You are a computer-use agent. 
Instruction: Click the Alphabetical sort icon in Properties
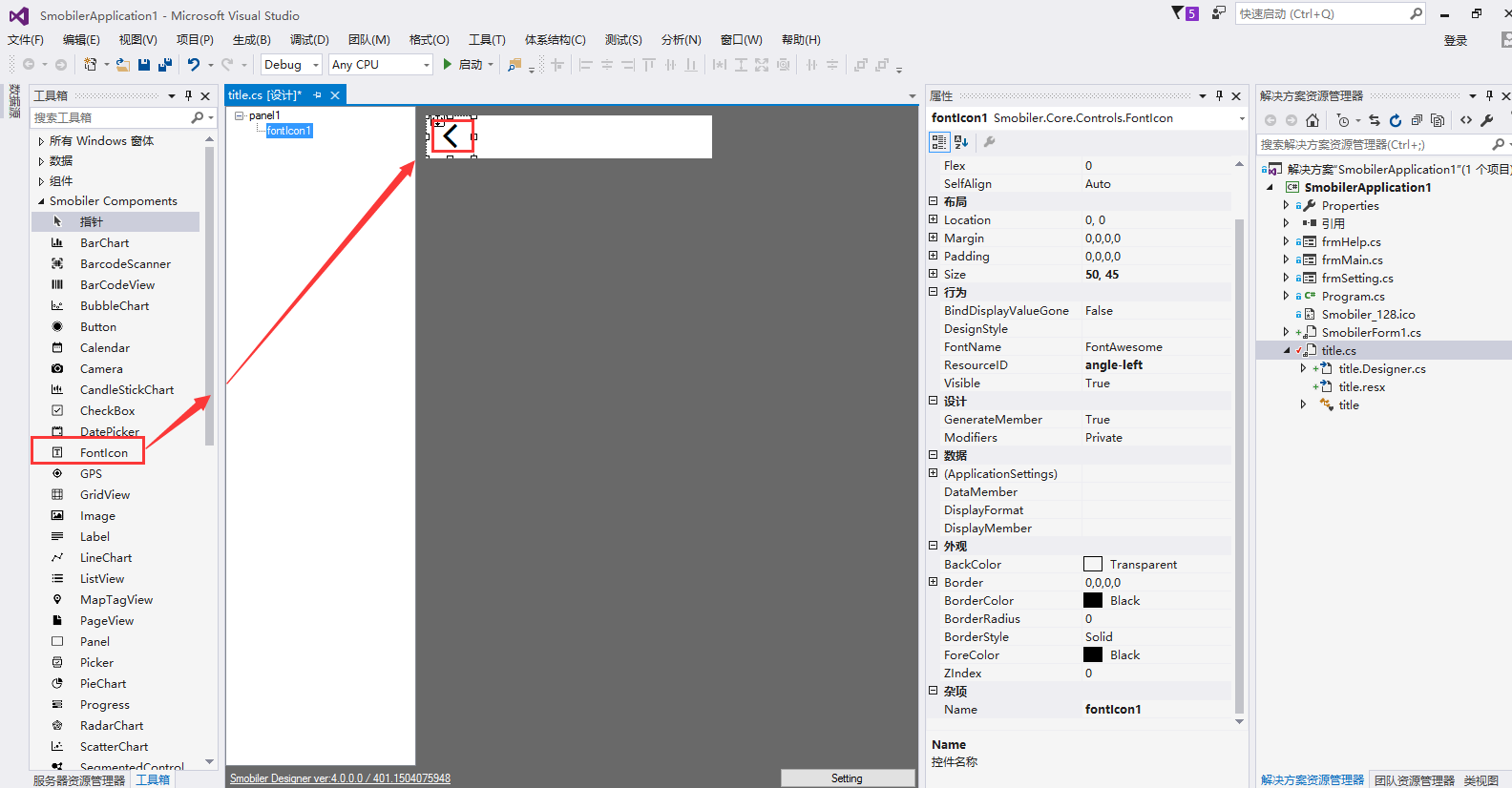(x=961, y=142)
